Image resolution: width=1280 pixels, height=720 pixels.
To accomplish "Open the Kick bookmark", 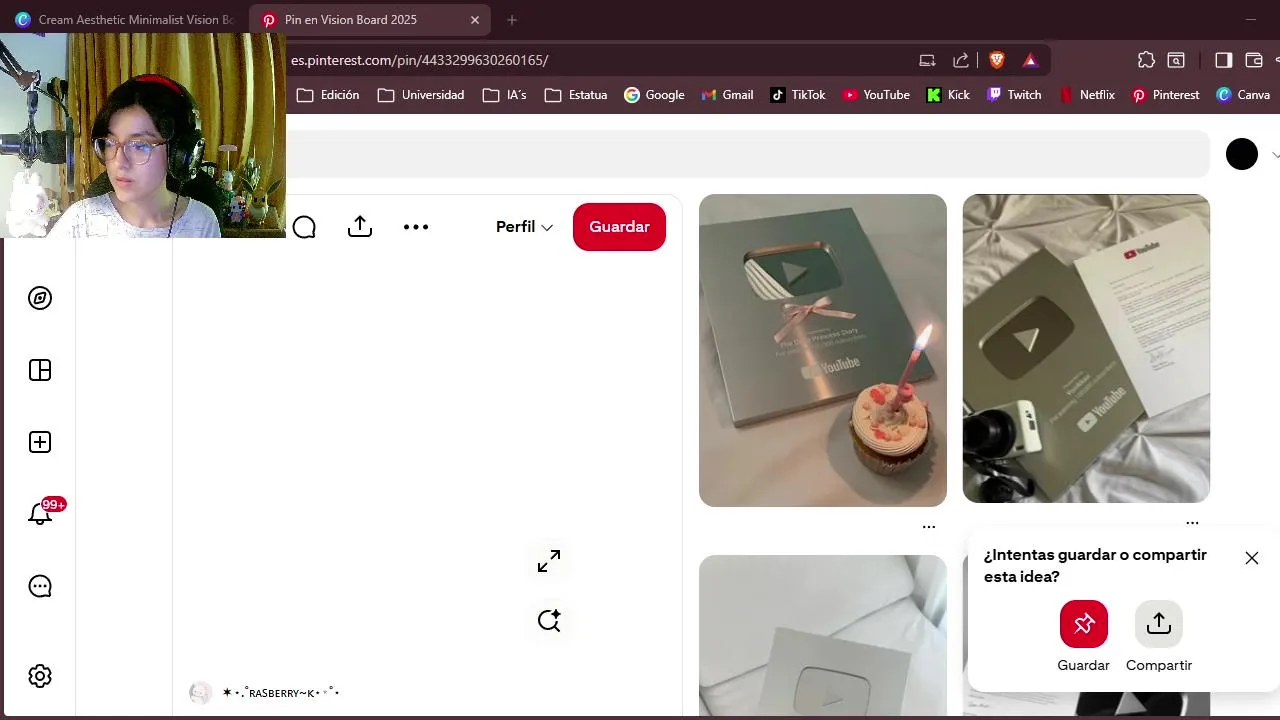I will pyautogui.click(x=948, y=95).
